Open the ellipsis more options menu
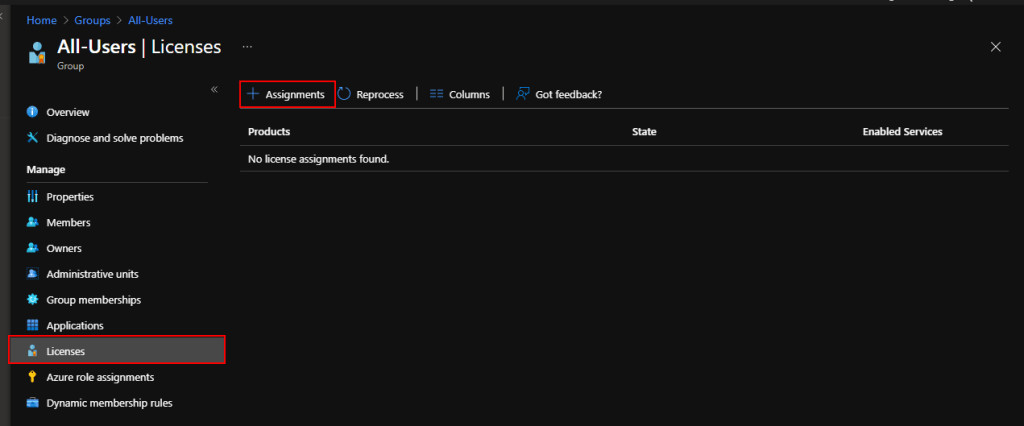The image size is (1024, 426). (248, 46)
